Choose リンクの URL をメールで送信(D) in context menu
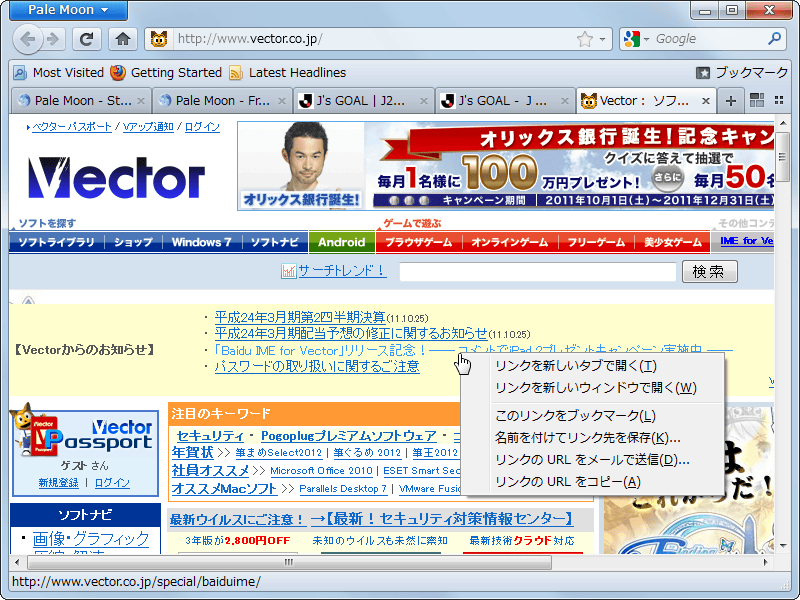The image size is (800, 600). click(592, 460)
